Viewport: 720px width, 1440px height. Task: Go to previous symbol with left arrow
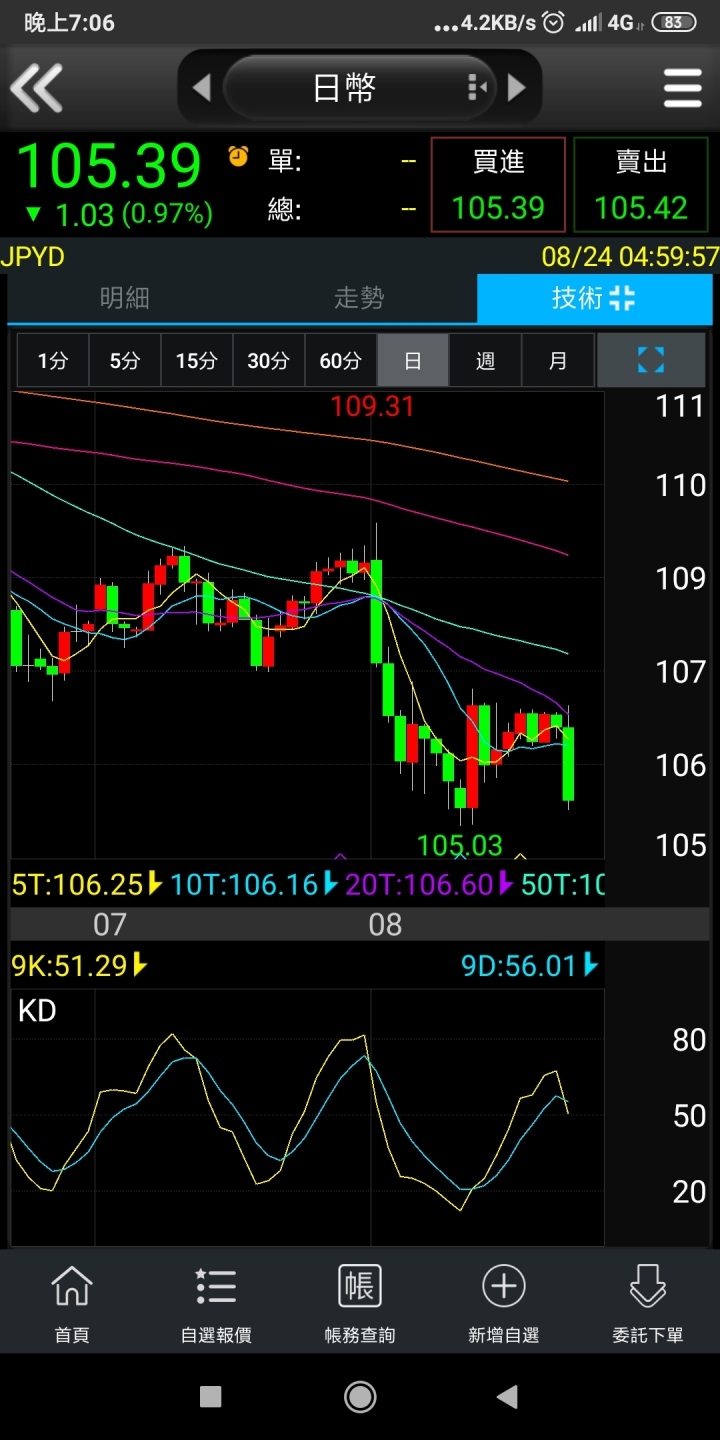tap(201, 88)
